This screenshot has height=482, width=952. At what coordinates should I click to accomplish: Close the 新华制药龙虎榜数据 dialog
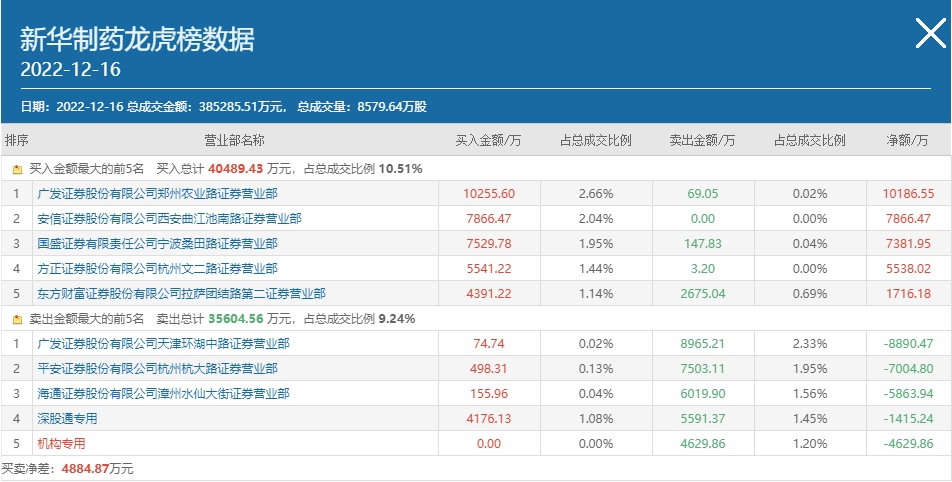tap(929, 35)
